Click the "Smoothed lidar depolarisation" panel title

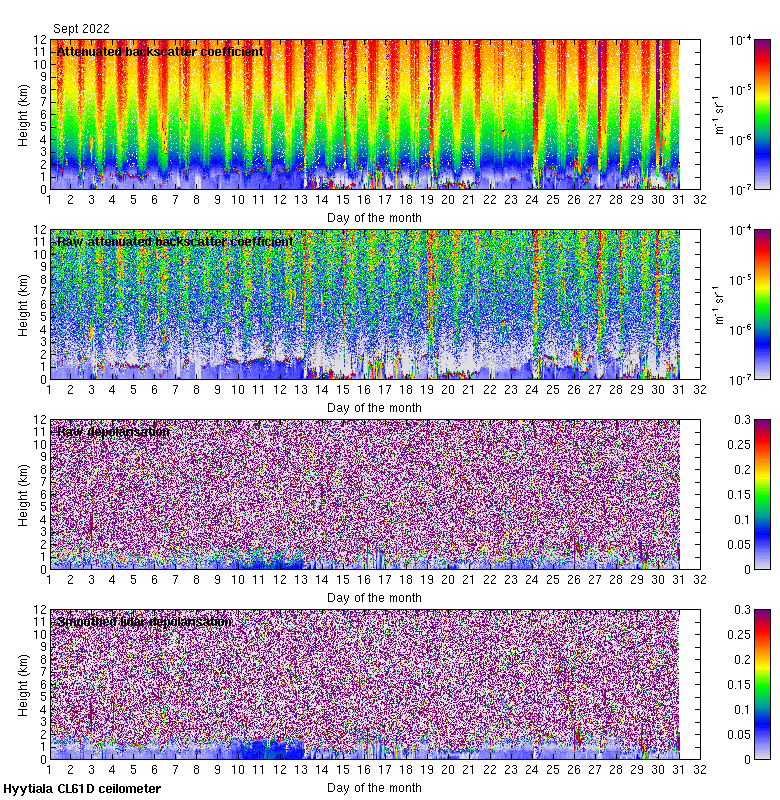point(145,622)
